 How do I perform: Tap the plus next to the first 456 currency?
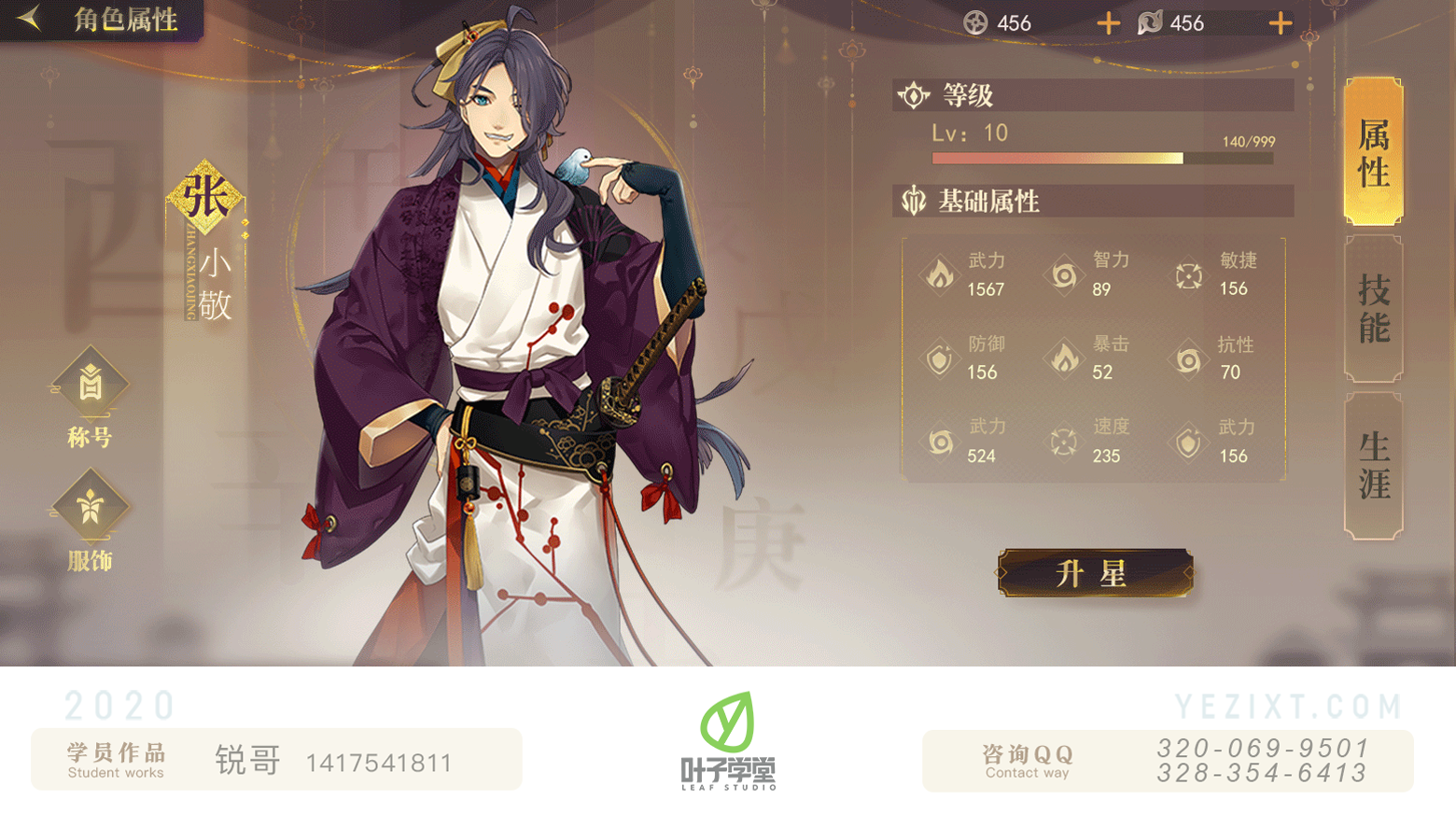(1108, 23)
